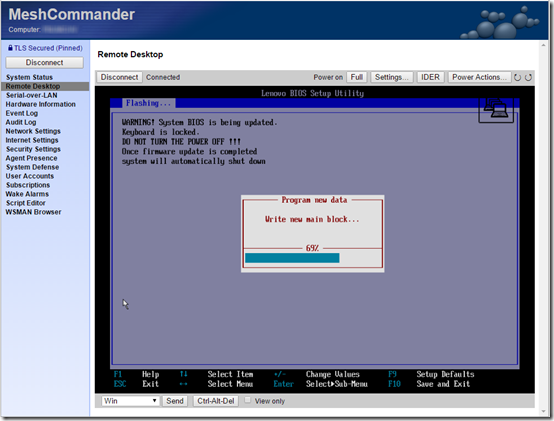Open WSMAN Browser page
554x421 pixels.
click(34, 212)
